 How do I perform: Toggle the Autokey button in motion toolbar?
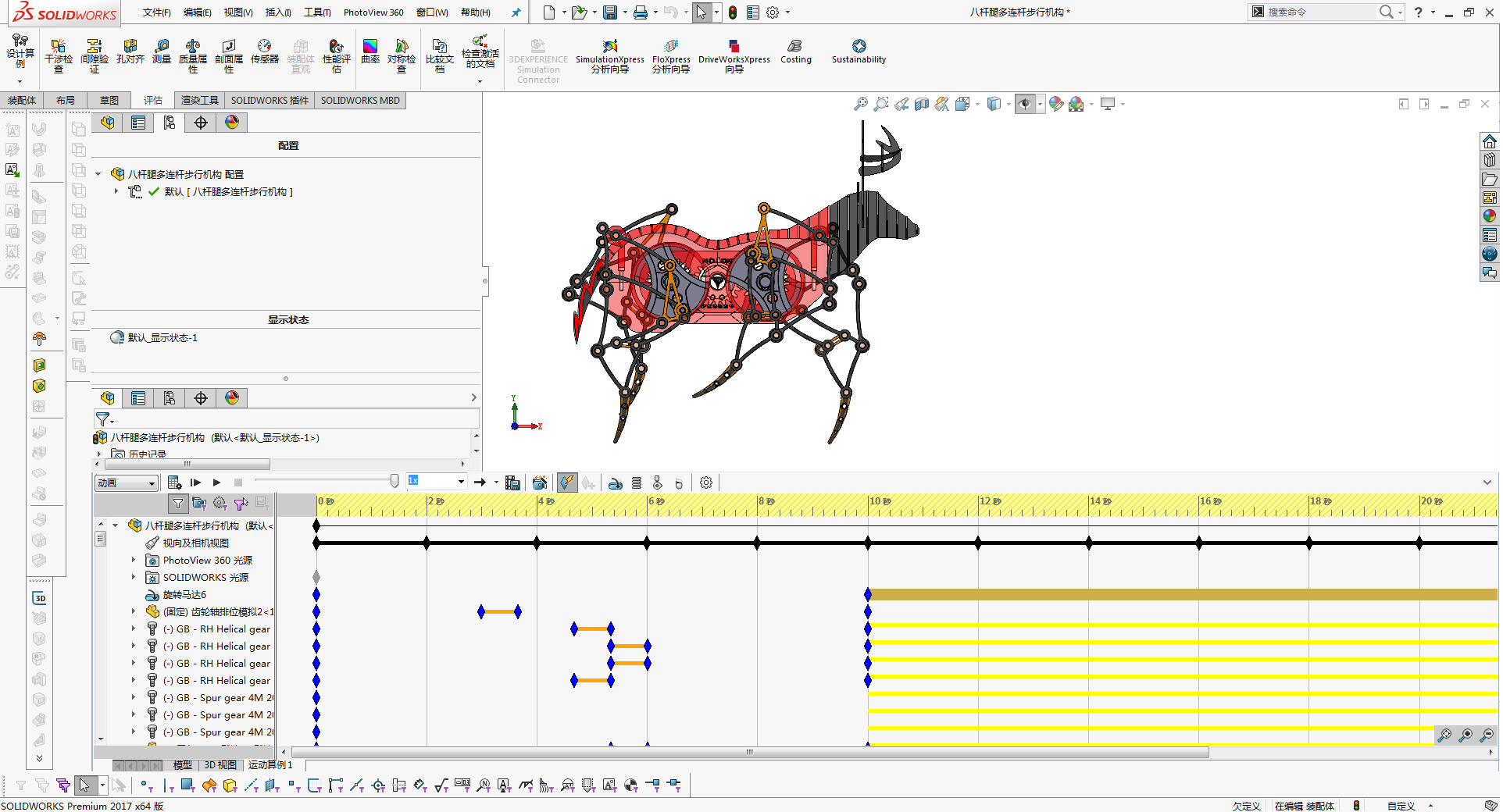pyautogui.click(x=567, y=483)
